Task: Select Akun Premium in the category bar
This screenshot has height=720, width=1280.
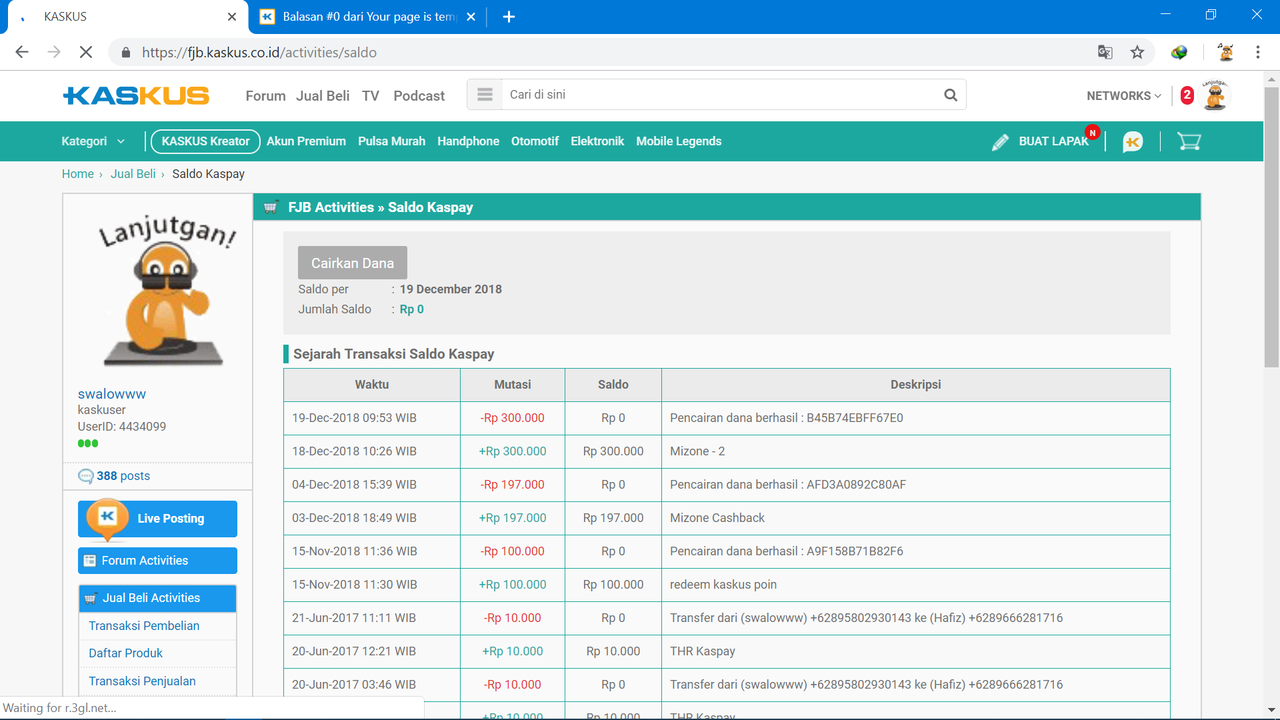Action: pos(306,142)
